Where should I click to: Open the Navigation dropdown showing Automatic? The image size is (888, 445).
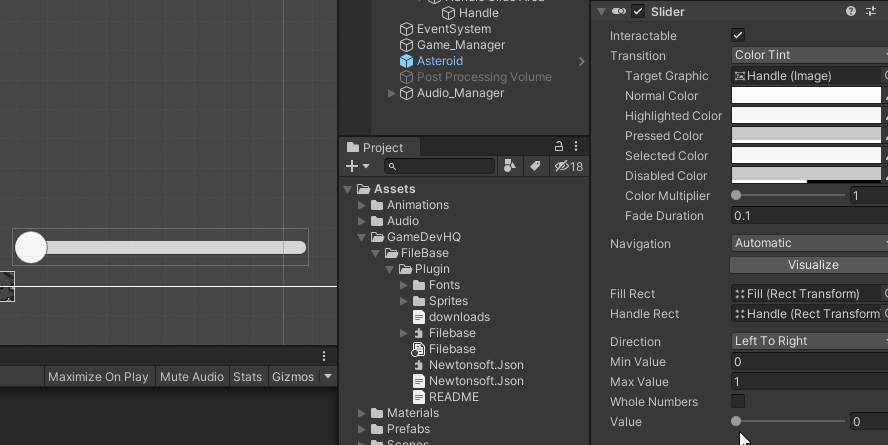pyautogui.click(x=810, y=243)
